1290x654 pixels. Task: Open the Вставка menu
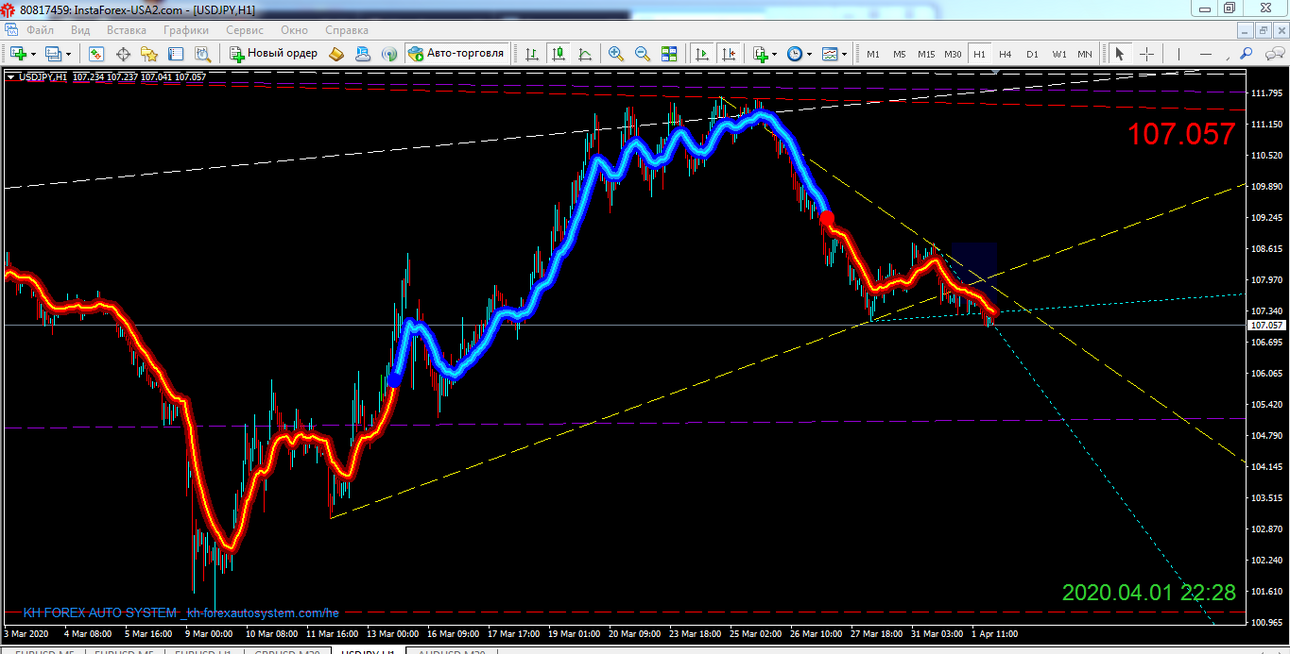[x=126, y=30]
